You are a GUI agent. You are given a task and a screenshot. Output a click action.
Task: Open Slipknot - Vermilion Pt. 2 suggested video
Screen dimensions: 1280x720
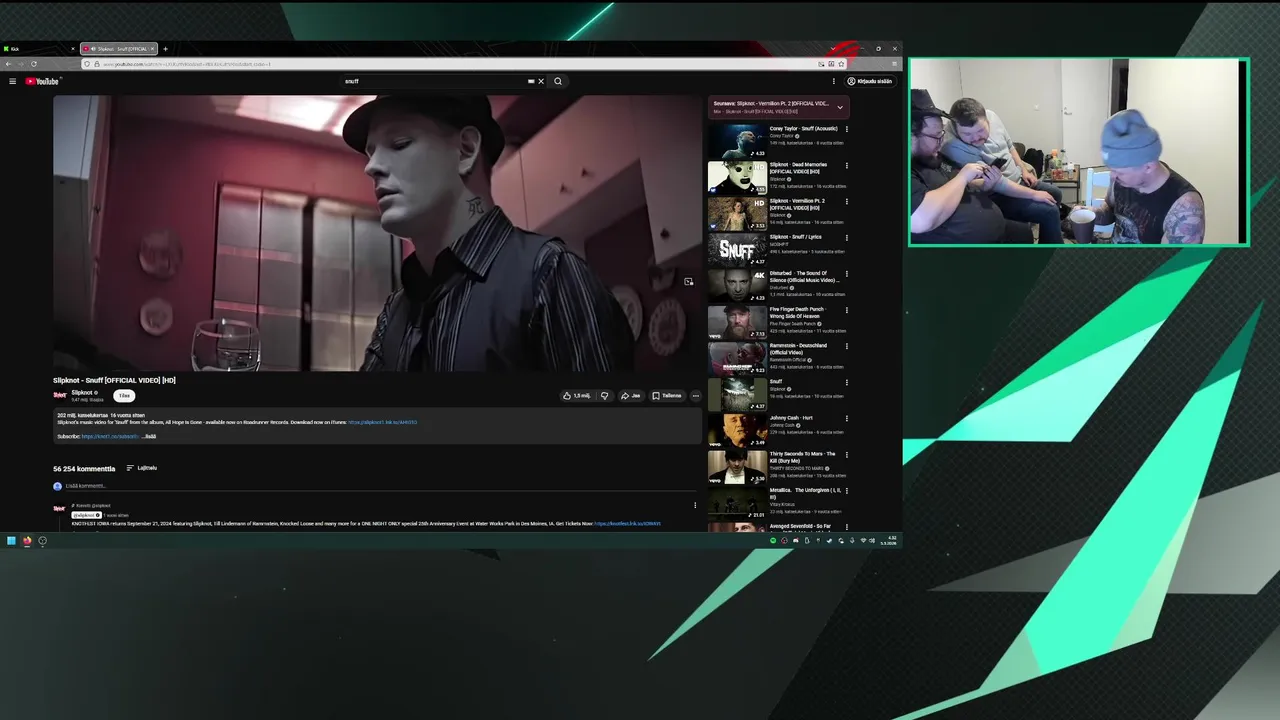737,212
